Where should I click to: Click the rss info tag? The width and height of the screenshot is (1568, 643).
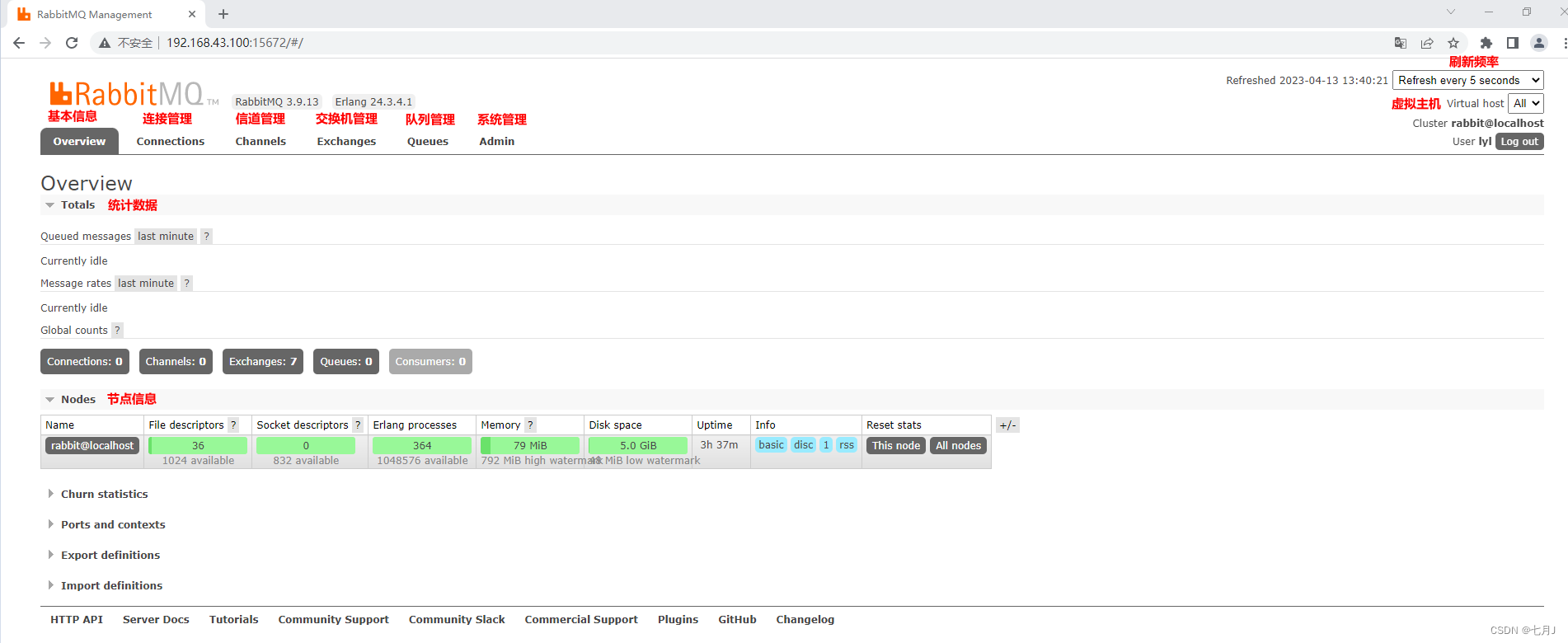[x=847, y=445]
